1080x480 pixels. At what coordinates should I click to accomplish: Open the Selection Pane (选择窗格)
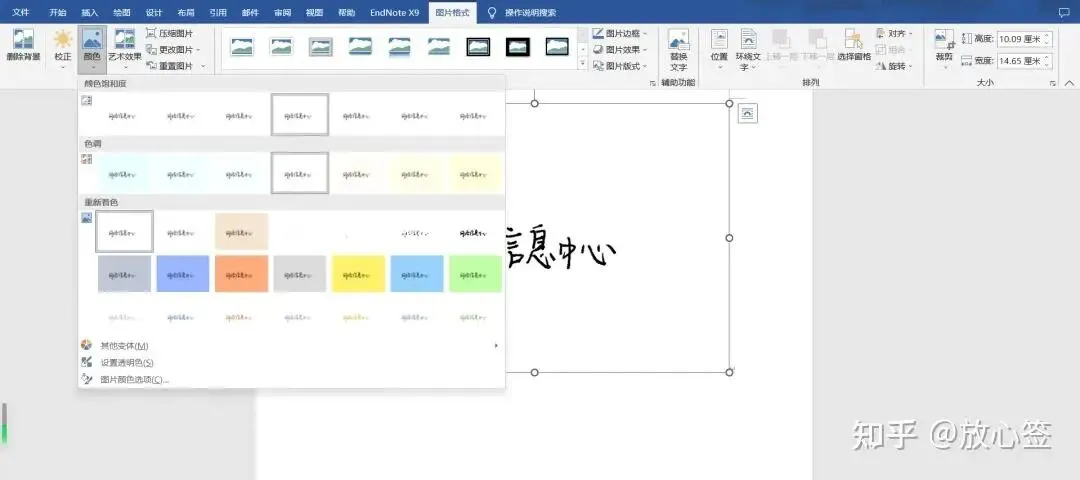click(854, 45)
